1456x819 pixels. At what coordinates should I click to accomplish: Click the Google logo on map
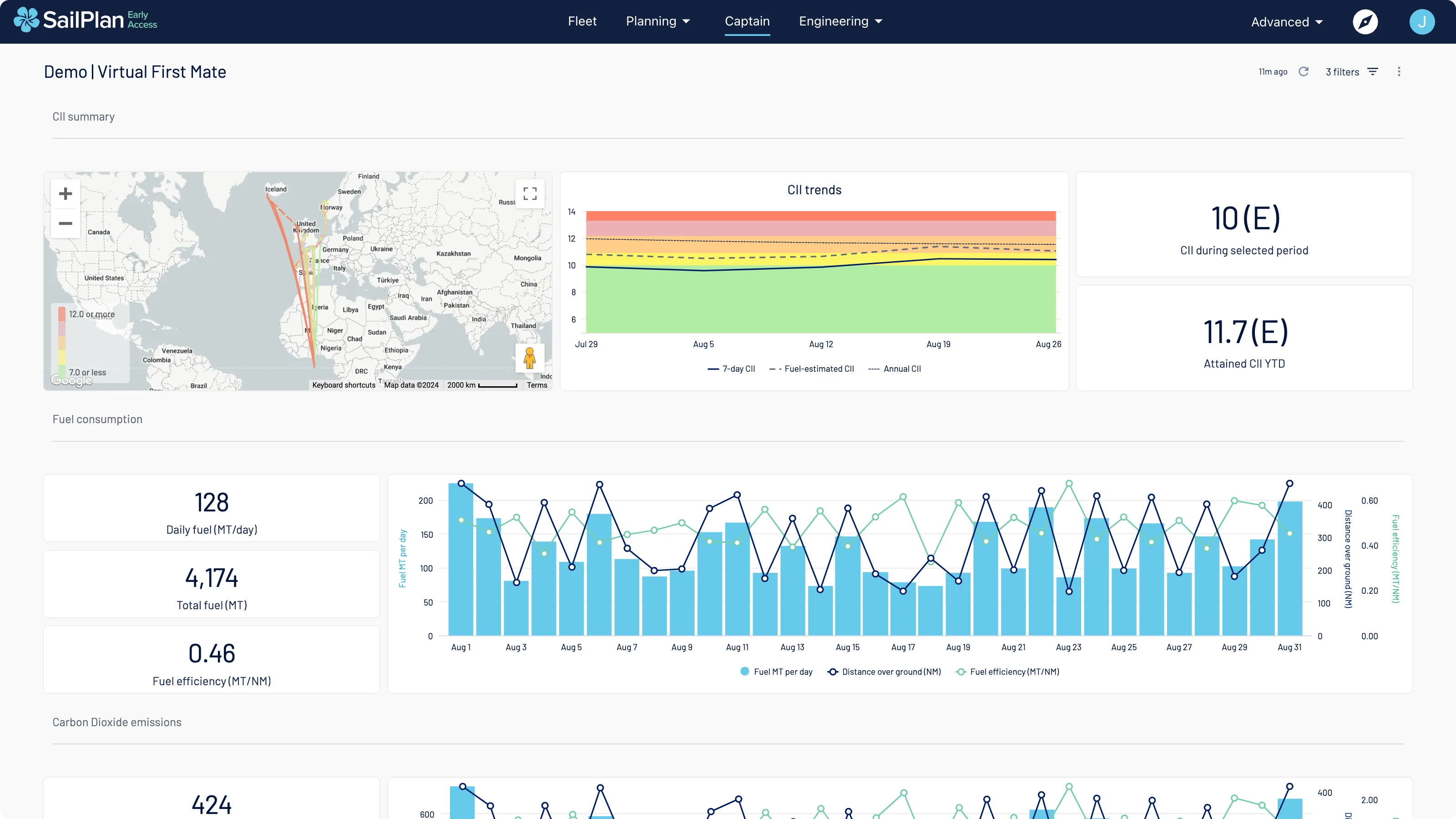coord(71,380)
